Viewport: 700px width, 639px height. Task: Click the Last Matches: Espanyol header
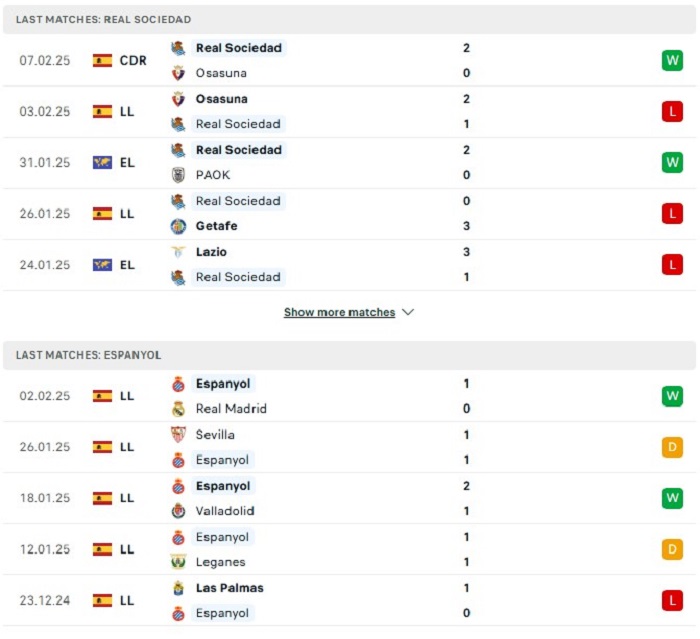(x=349, y=355)
